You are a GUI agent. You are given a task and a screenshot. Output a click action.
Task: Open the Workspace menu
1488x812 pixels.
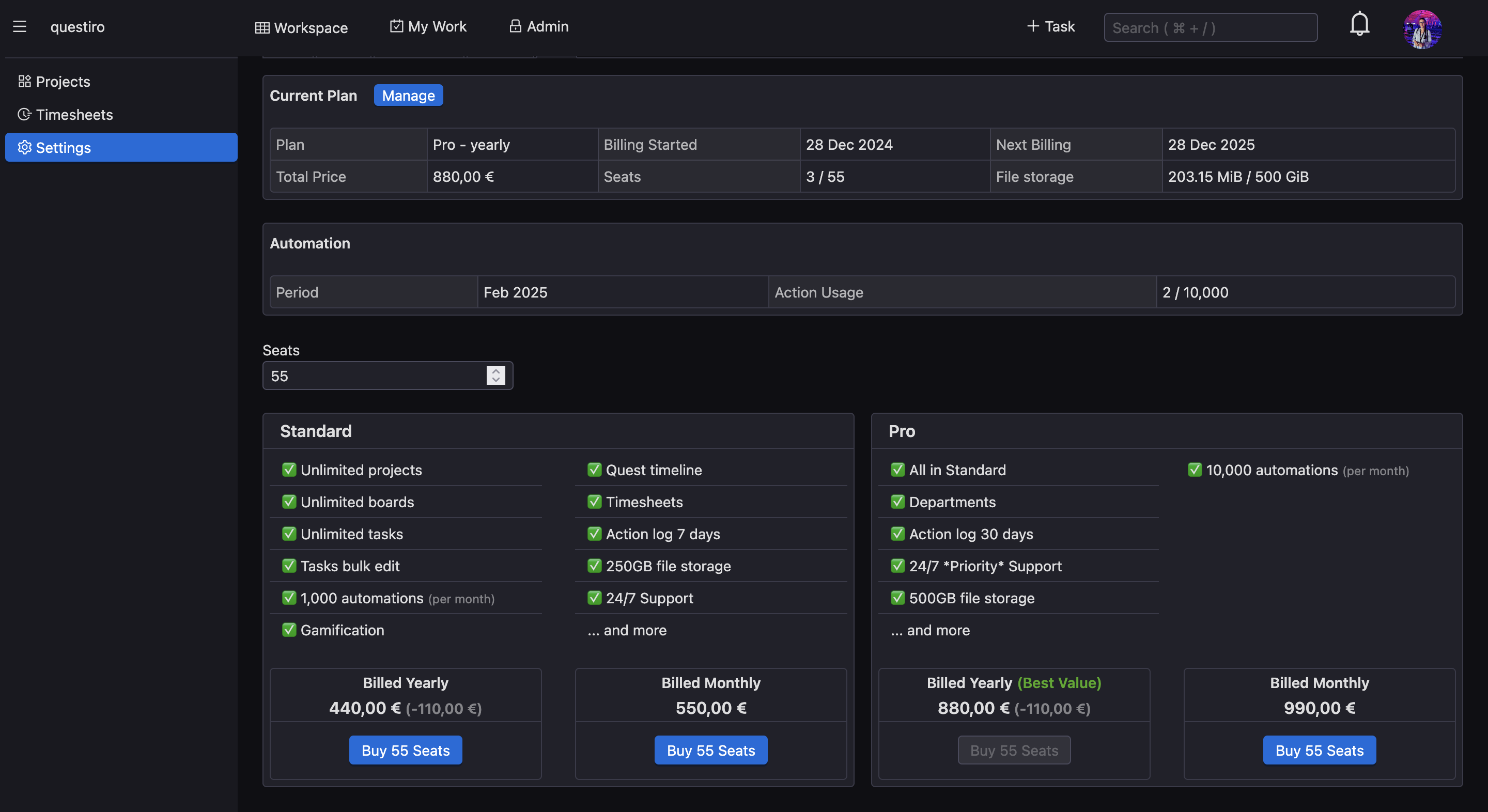click(x=302, y=28)
